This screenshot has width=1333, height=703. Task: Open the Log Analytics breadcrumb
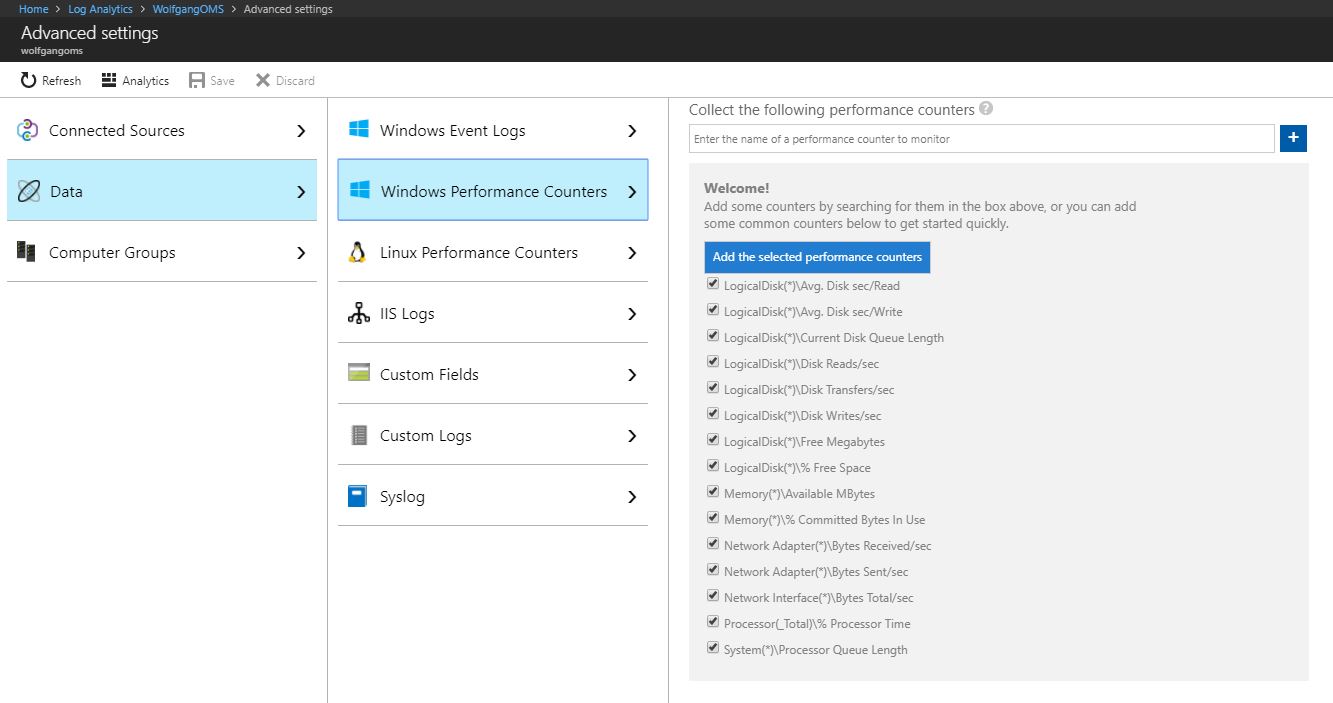100,8
